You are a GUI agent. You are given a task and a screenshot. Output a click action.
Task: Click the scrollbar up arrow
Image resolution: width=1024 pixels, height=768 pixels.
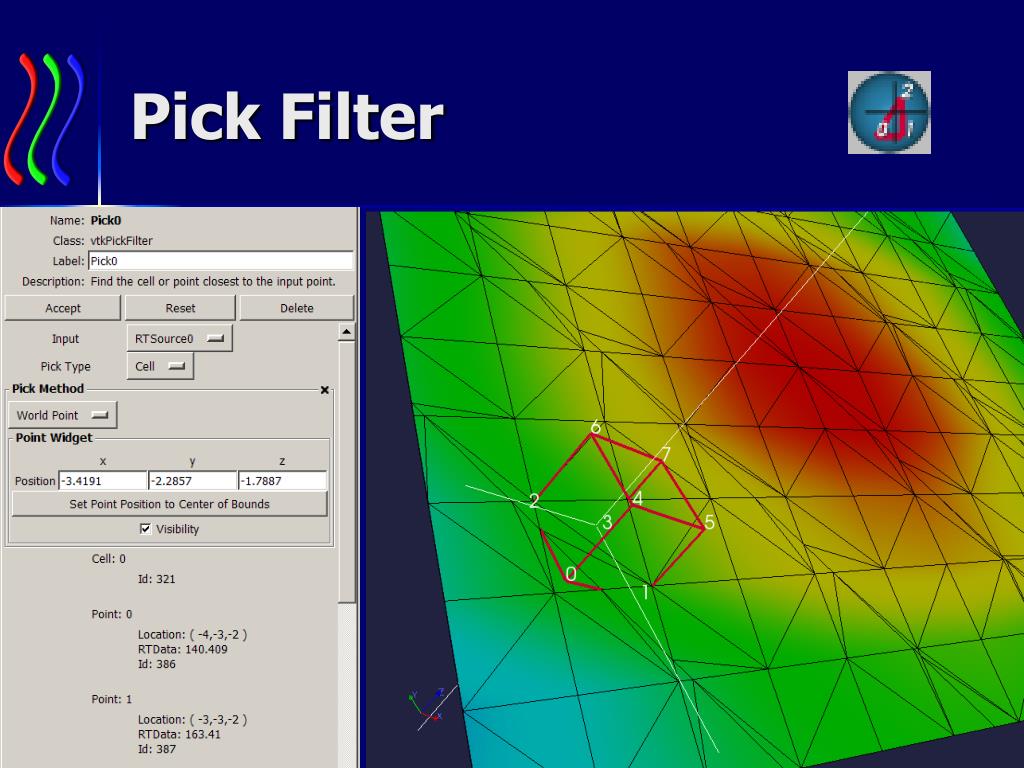point(346,332)
